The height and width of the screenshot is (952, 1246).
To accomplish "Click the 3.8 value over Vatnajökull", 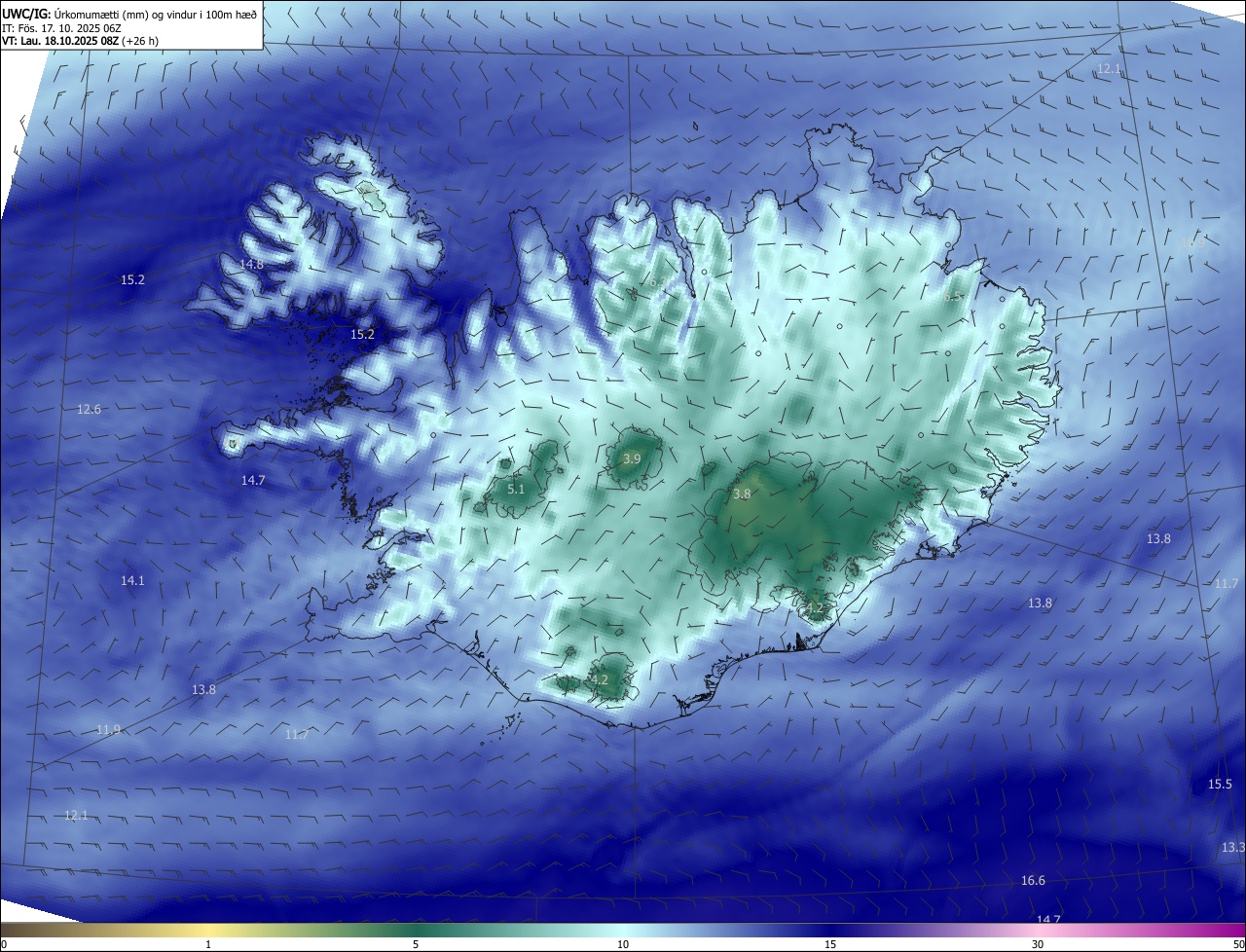I will [x=742, y=494].
